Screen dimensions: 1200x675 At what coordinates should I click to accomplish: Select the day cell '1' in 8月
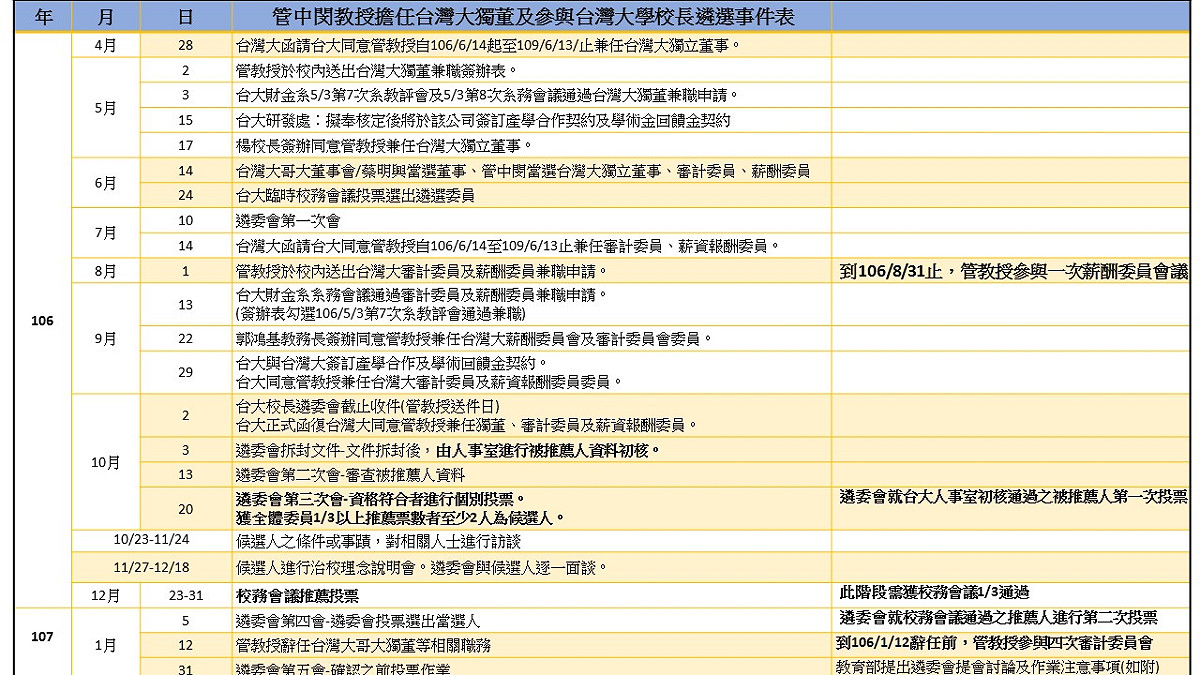click(x=185, y=271)
